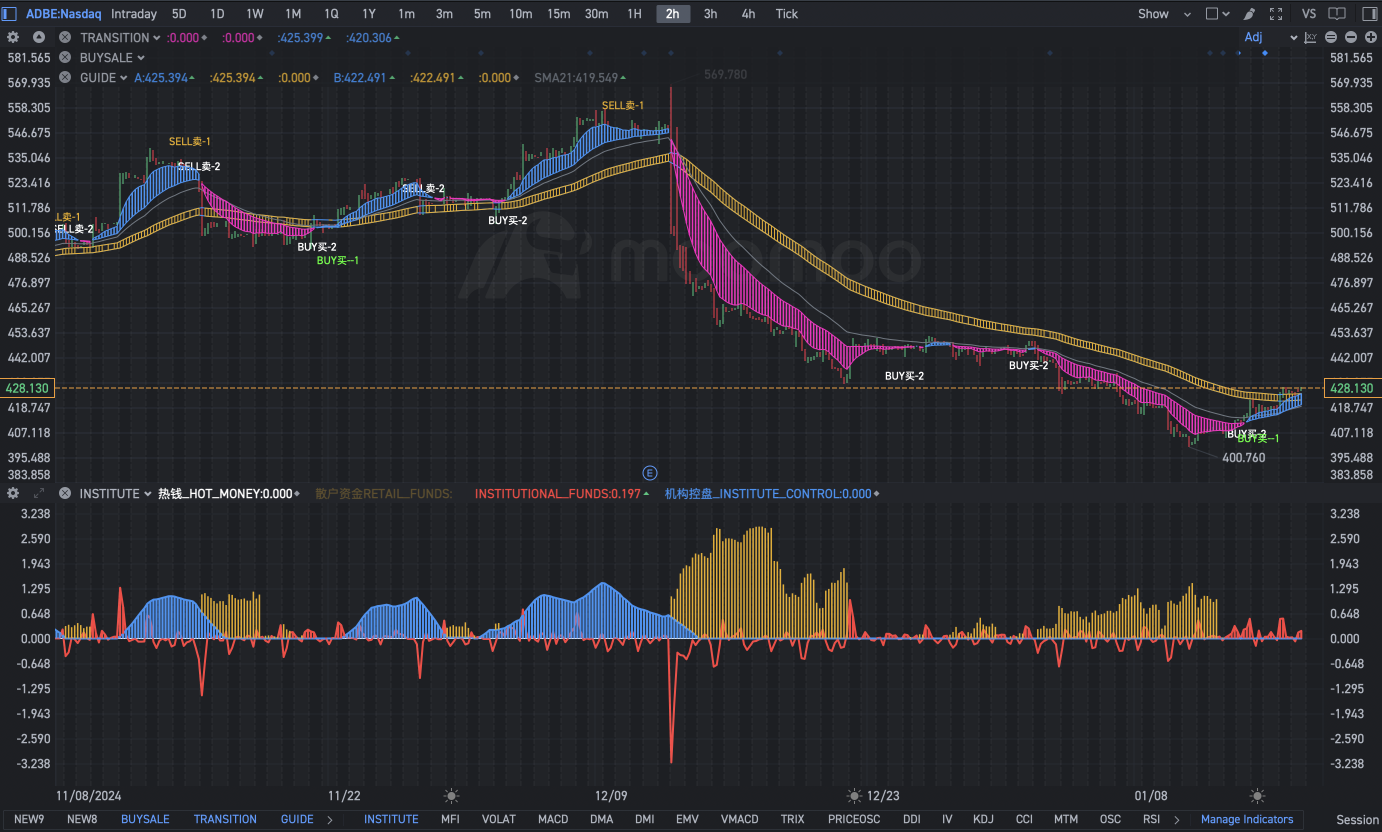The height and width of the screenshot is (832, 1382).
Task: Select the 1D timeframe
Action: click(217, 14)
